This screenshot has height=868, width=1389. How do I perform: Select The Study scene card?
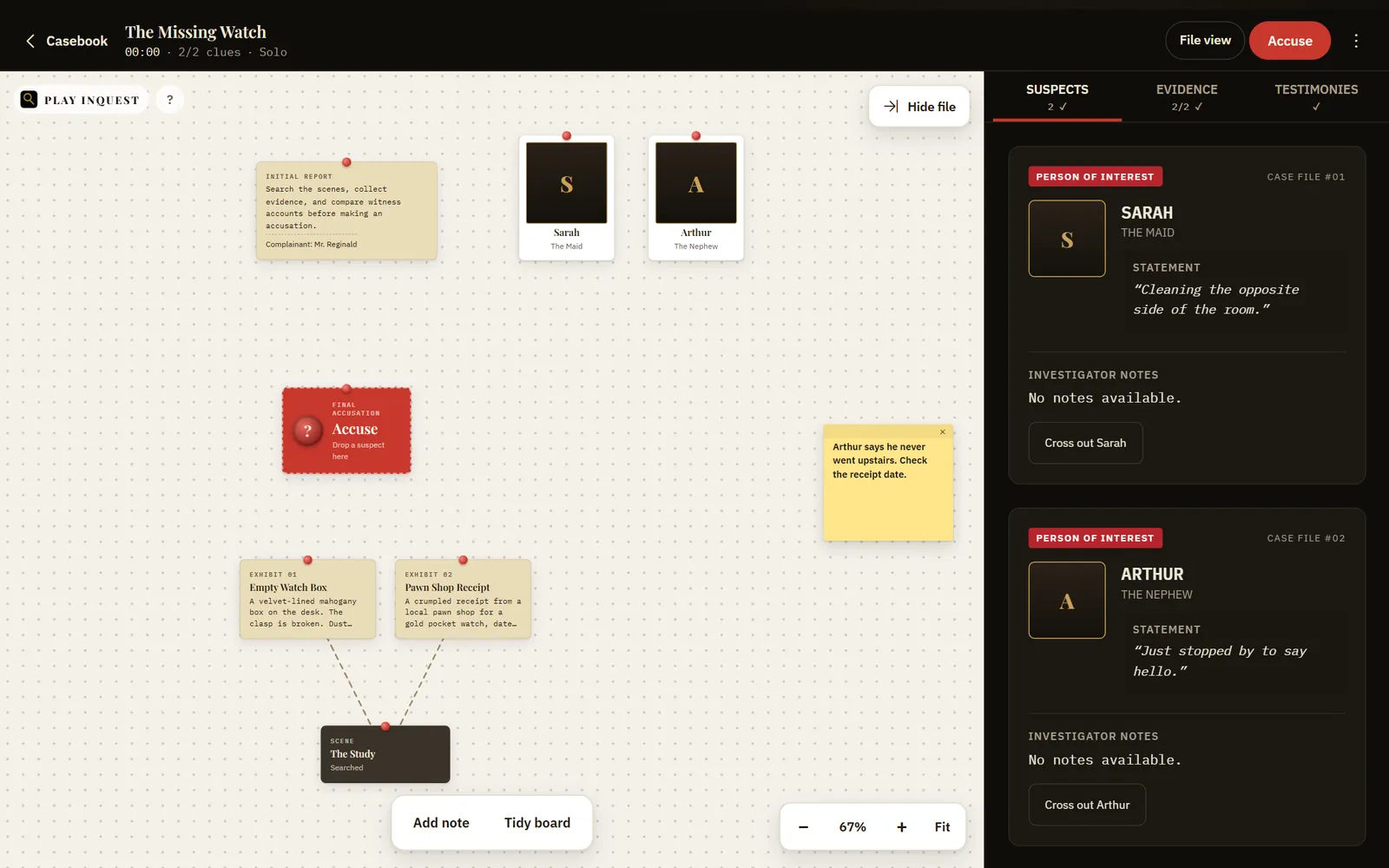[385, 754]
